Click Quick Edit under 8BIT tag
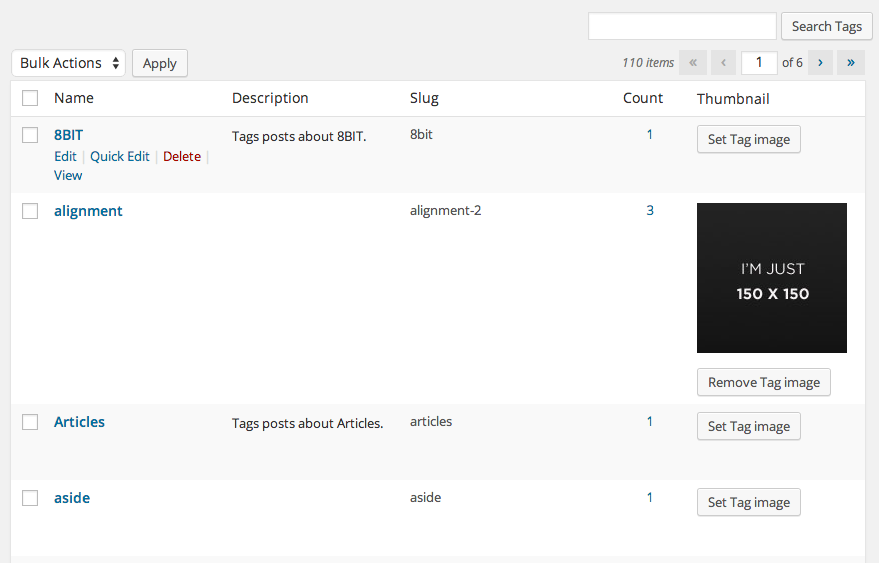This screenshot has height=563, width=879. 120,156
